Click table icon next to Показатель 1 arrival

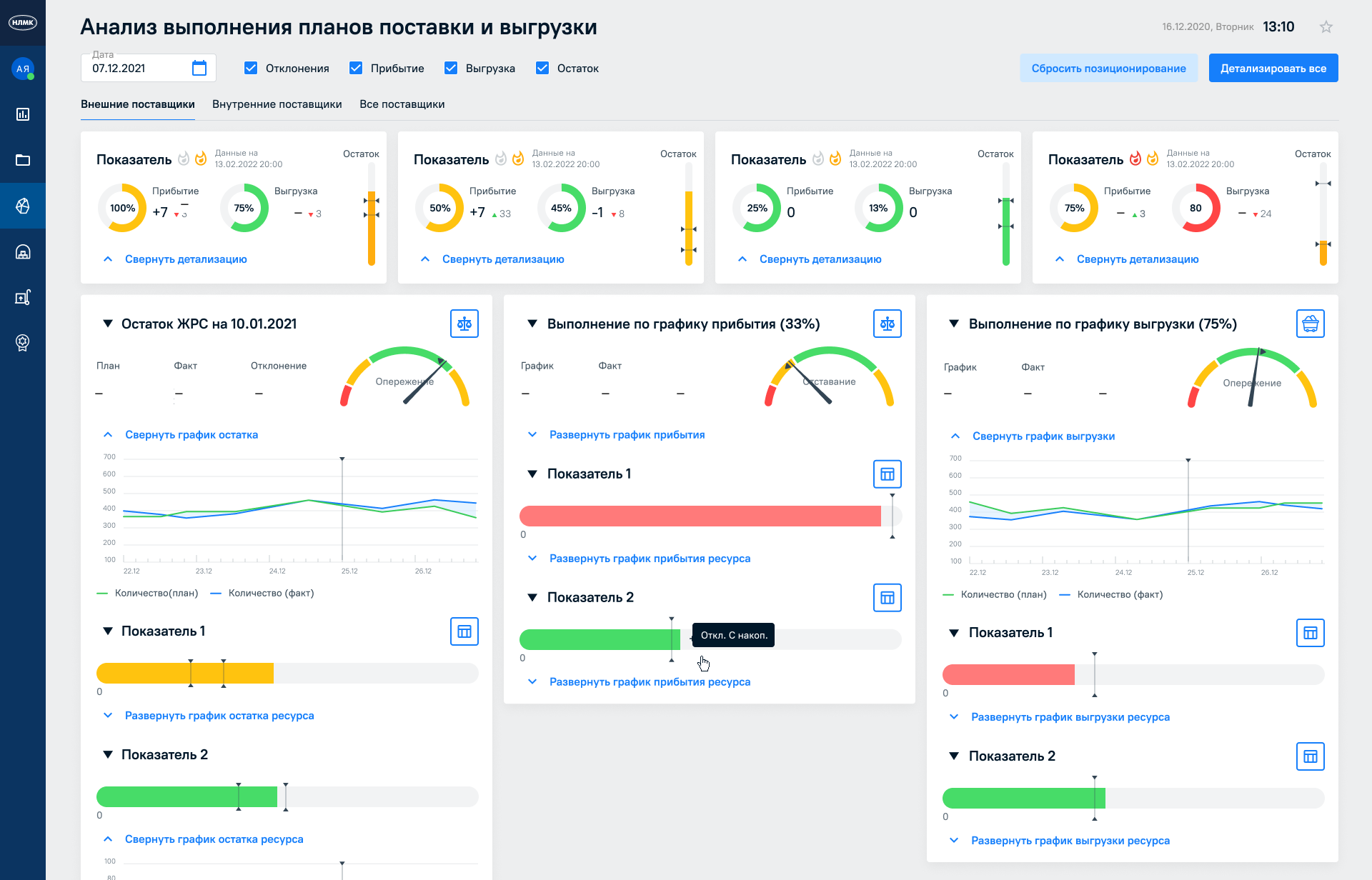(887, 474)
